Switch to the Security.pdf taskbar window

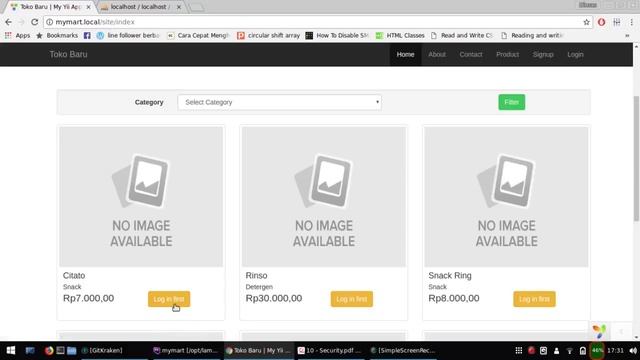(x=330, y=350)
